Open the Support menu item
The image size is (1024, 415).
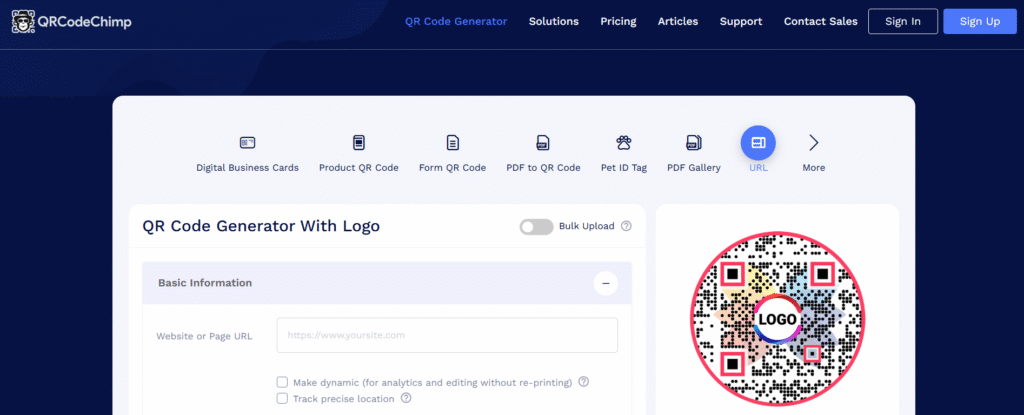741,22
